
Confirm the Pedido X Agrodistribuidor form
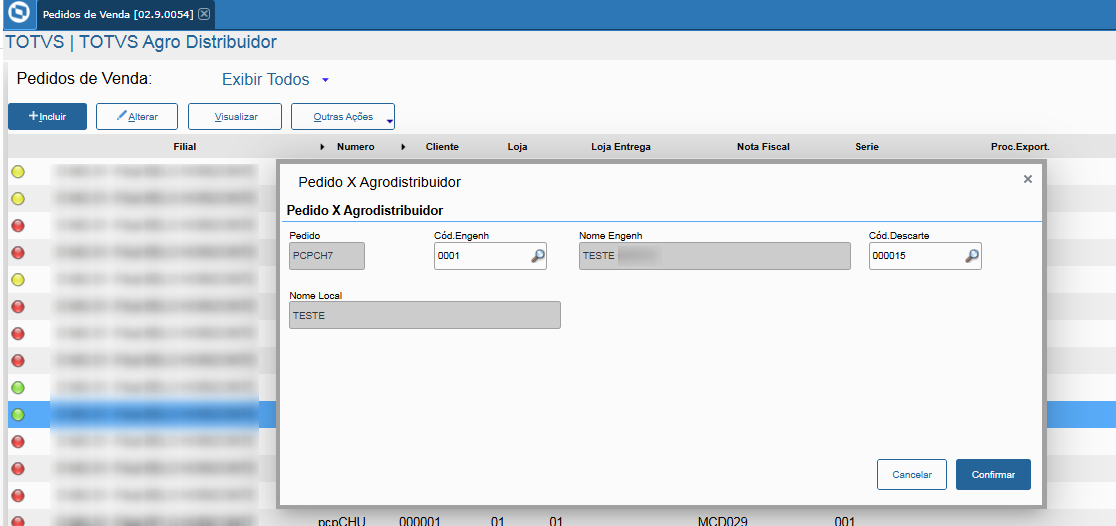pos(994,475)
